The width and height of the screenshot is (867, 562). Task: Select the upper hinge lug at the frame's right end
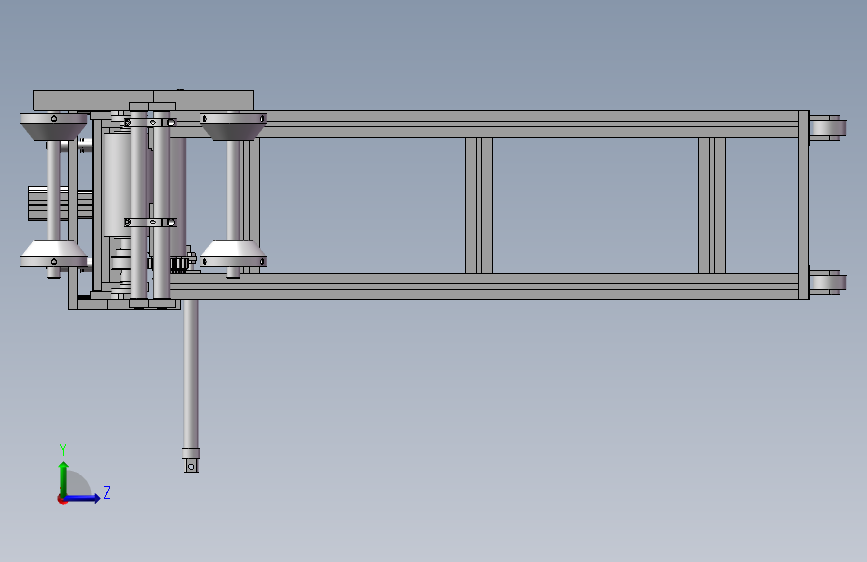pos(828,128)
